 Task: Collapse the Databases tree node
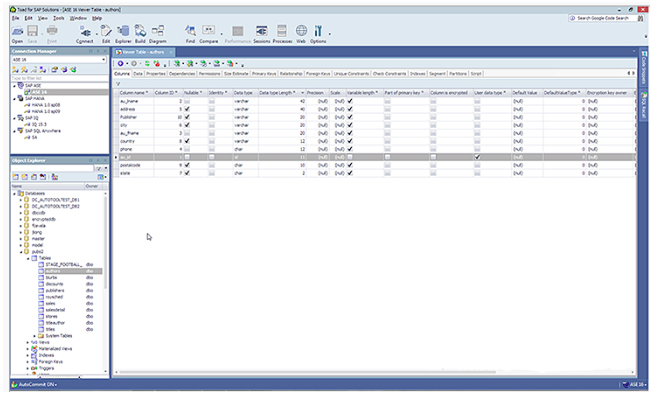point(15,194)
